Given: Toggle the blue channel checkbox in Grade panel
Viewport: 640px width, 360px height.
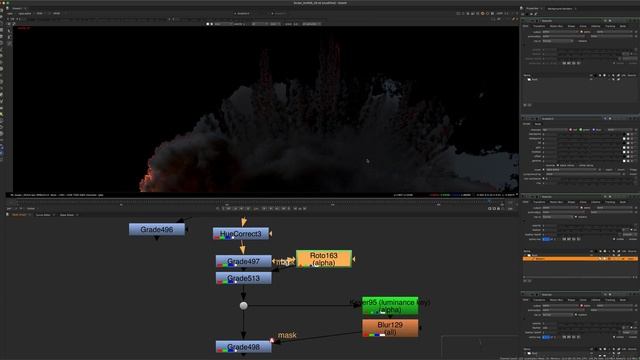Looking at the screenshot, I should (x=593, y=130).
